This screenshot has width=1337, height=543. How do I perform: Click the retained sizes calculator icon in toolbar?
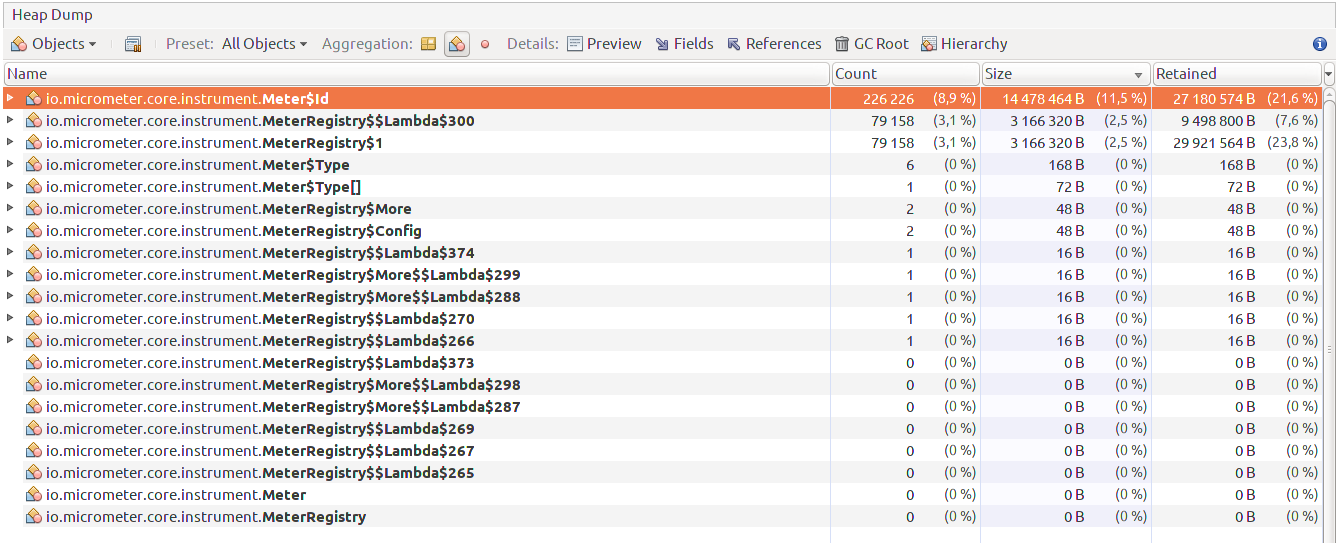point(133,44)
